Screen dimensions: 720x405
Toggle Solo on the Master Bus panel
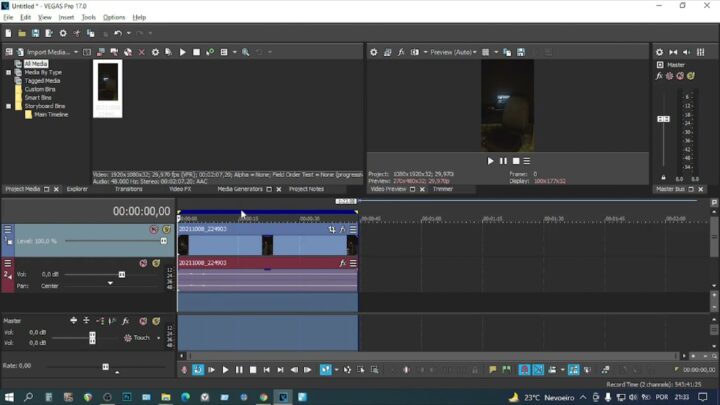pyautogui.click(x=691, y=76)
